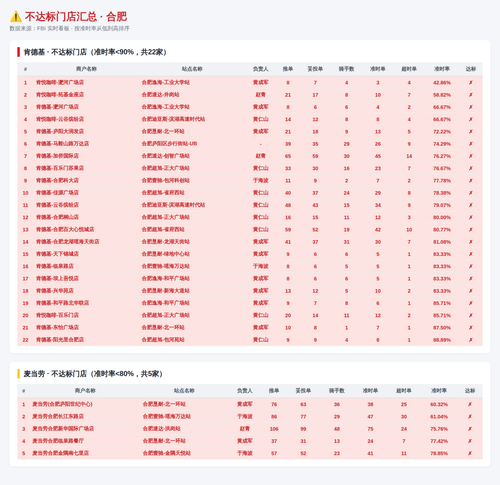Viewport: 500px width, 485px height.
Task: Click the ✗ mark in the 61.04% row
Action: click(x=470, y=416)
